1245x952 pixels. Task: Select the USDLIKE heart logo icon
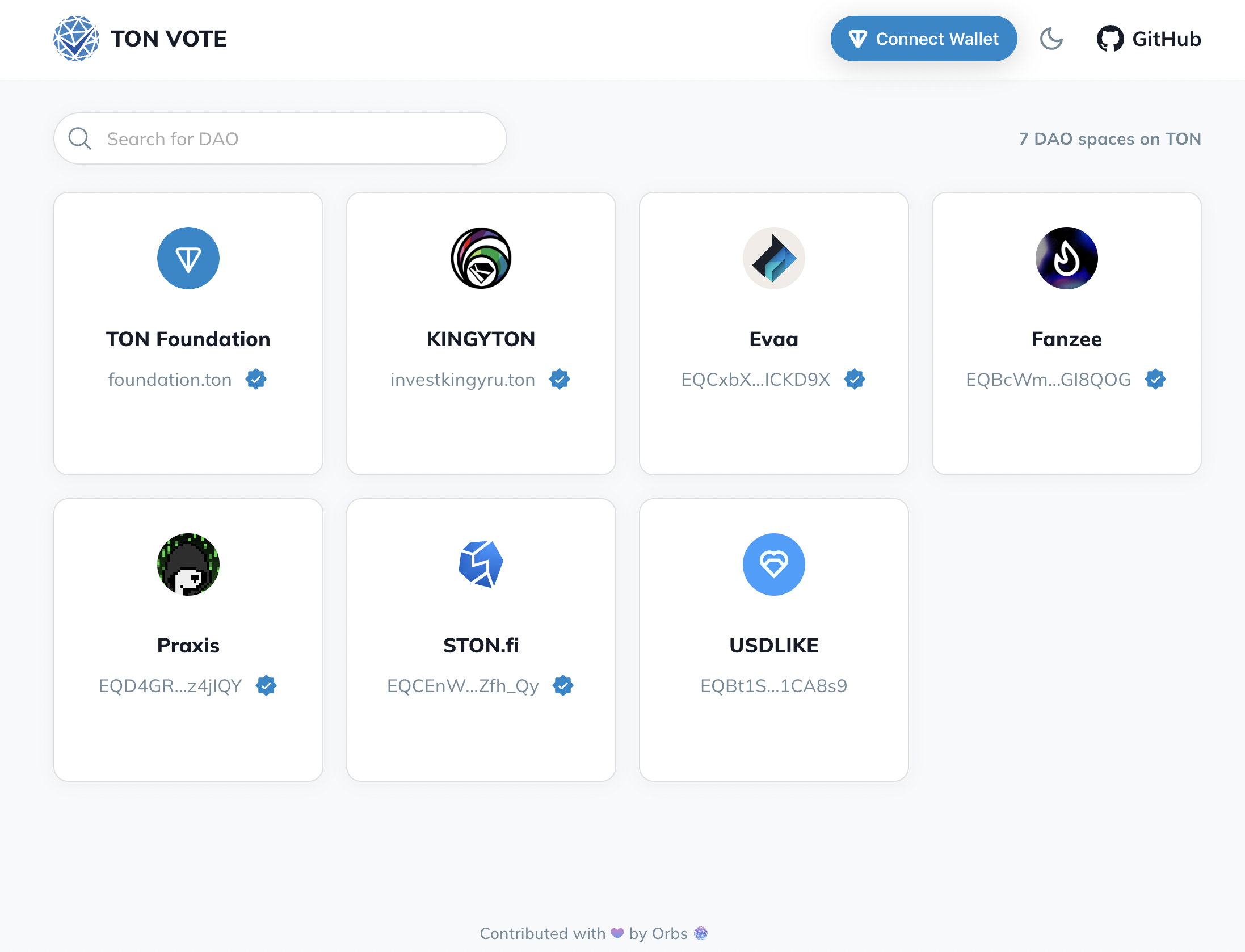click(x=773, y=565)
